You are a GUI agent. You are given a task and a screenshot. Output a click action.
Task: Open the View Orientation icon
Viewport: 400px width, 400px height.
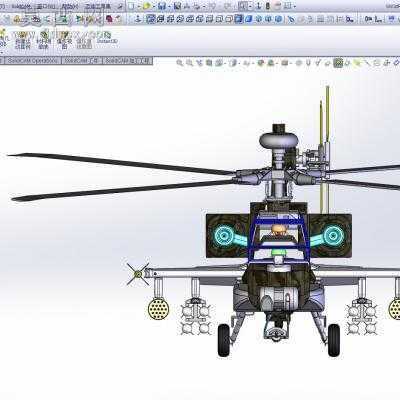[x=219, y=62]
